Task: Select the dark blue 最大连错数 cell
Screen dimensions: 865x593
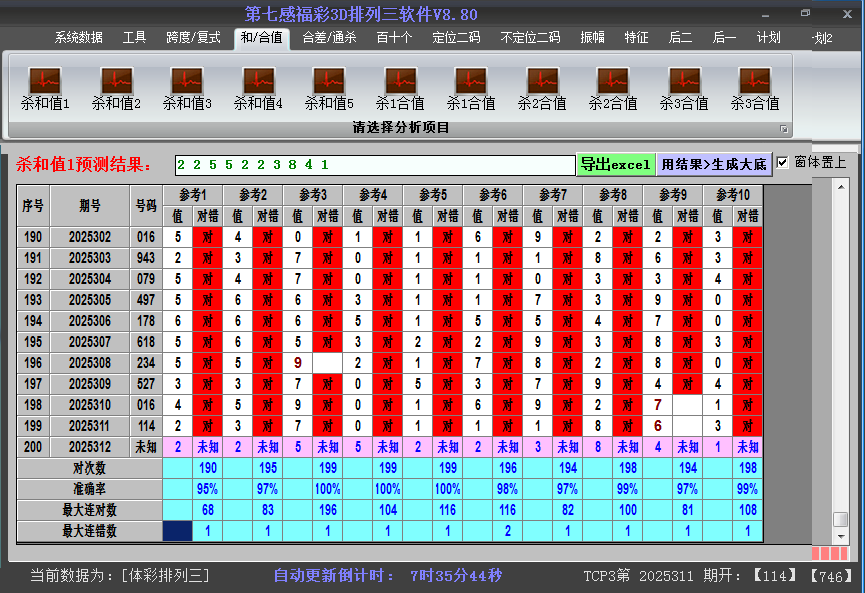Action: (177, 531)
